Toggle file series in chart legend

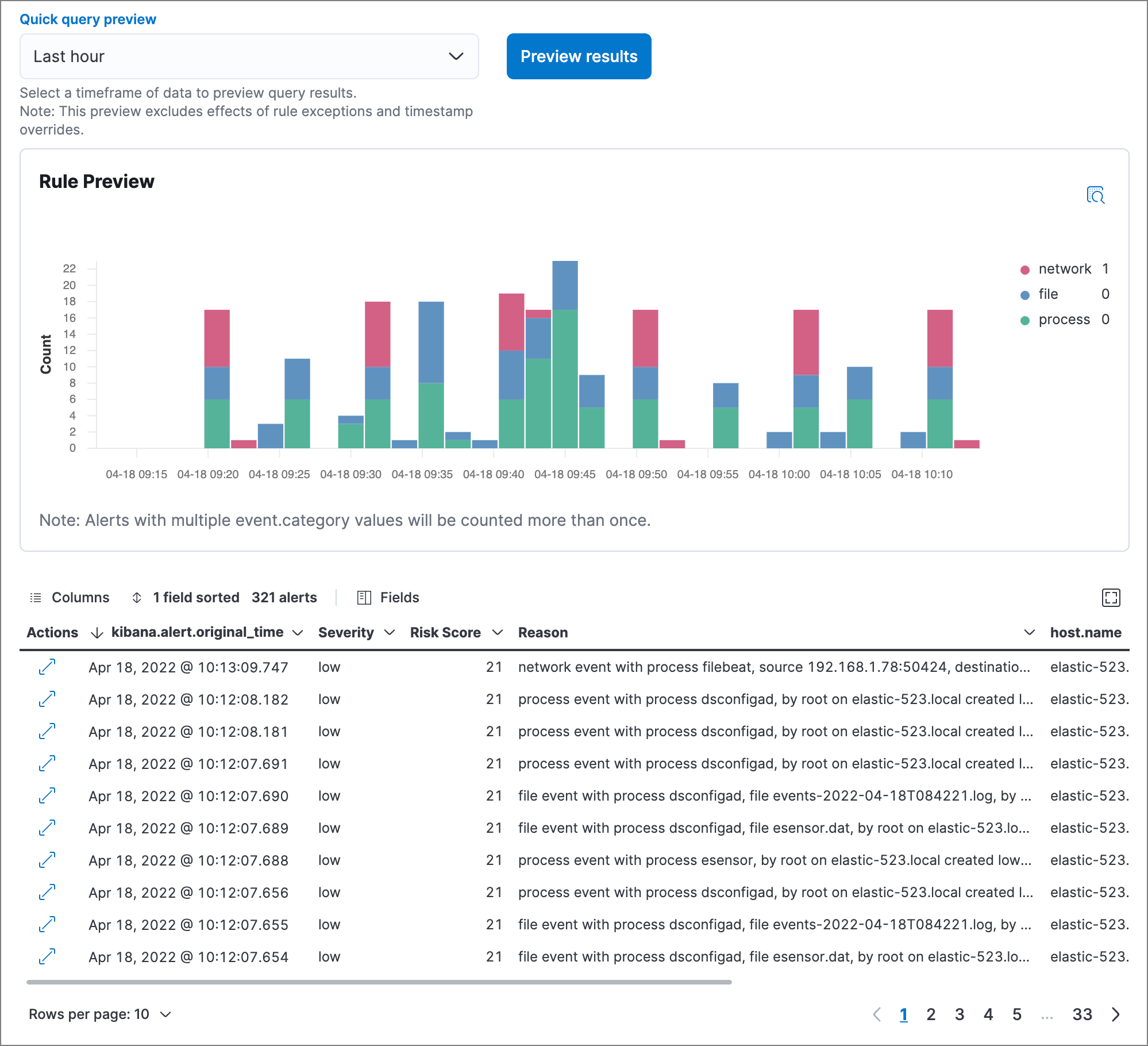(x=1048, y=294)
